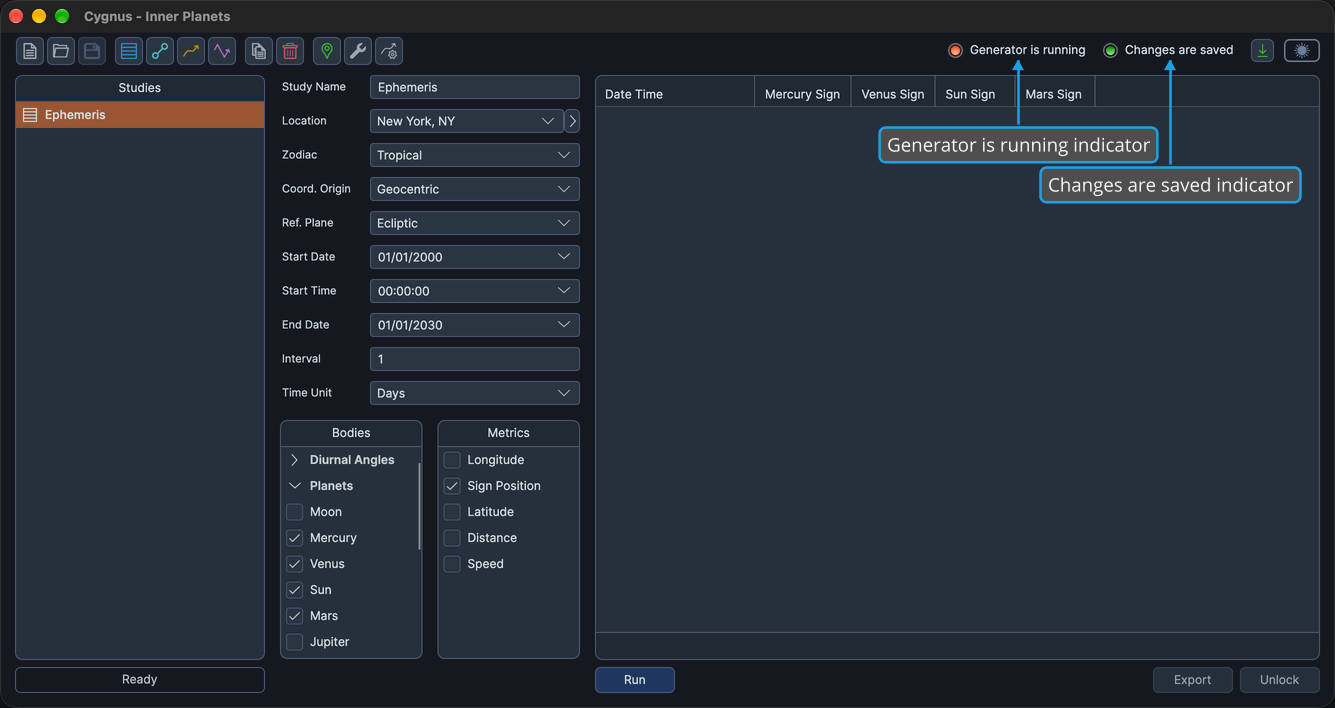Click the green download arrow icon
This screenshot has height=708, width=1335.
pyautogui.click(x=1263, y=50)
